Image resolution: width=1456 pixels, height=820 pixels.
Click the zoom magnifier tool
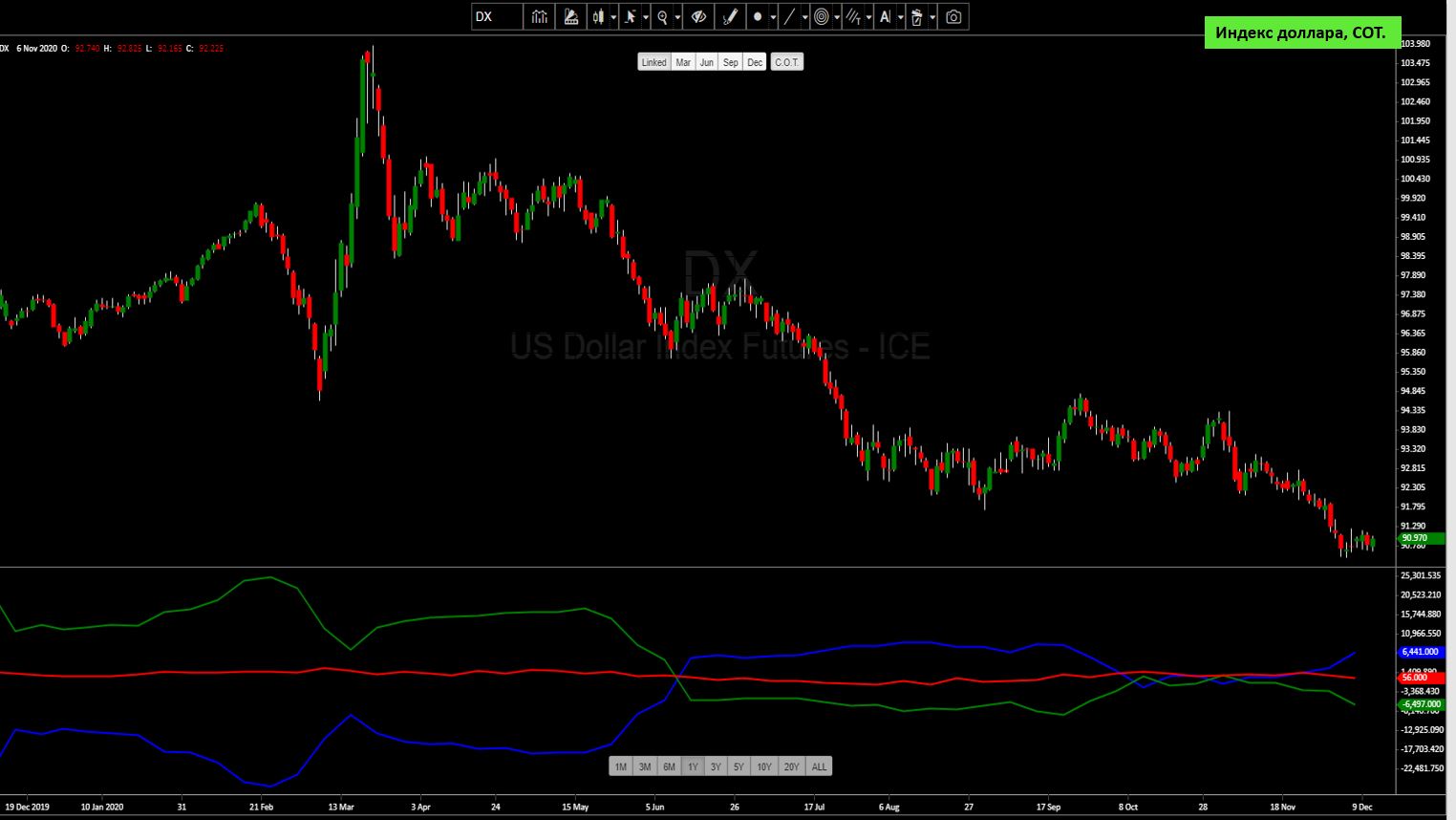point(662,17)
